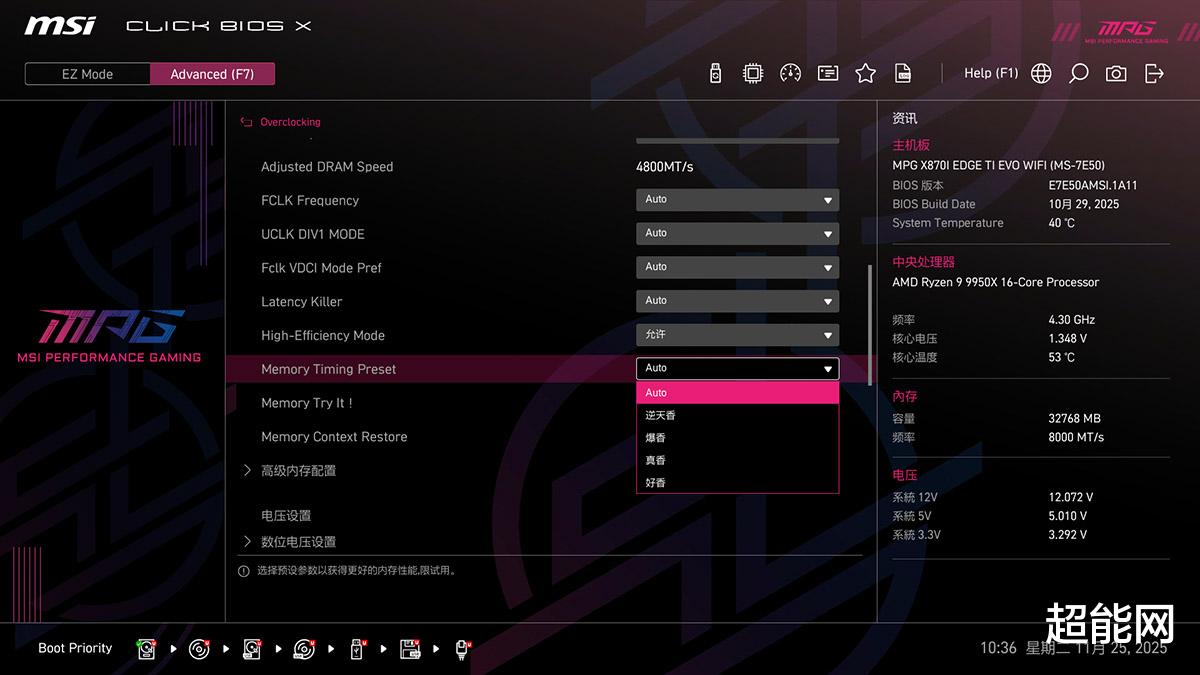Click the 8000 MT/s memory frequency
This screenshot has height=675, width=1200.
pyautogui.click(x=1076, y=438)
